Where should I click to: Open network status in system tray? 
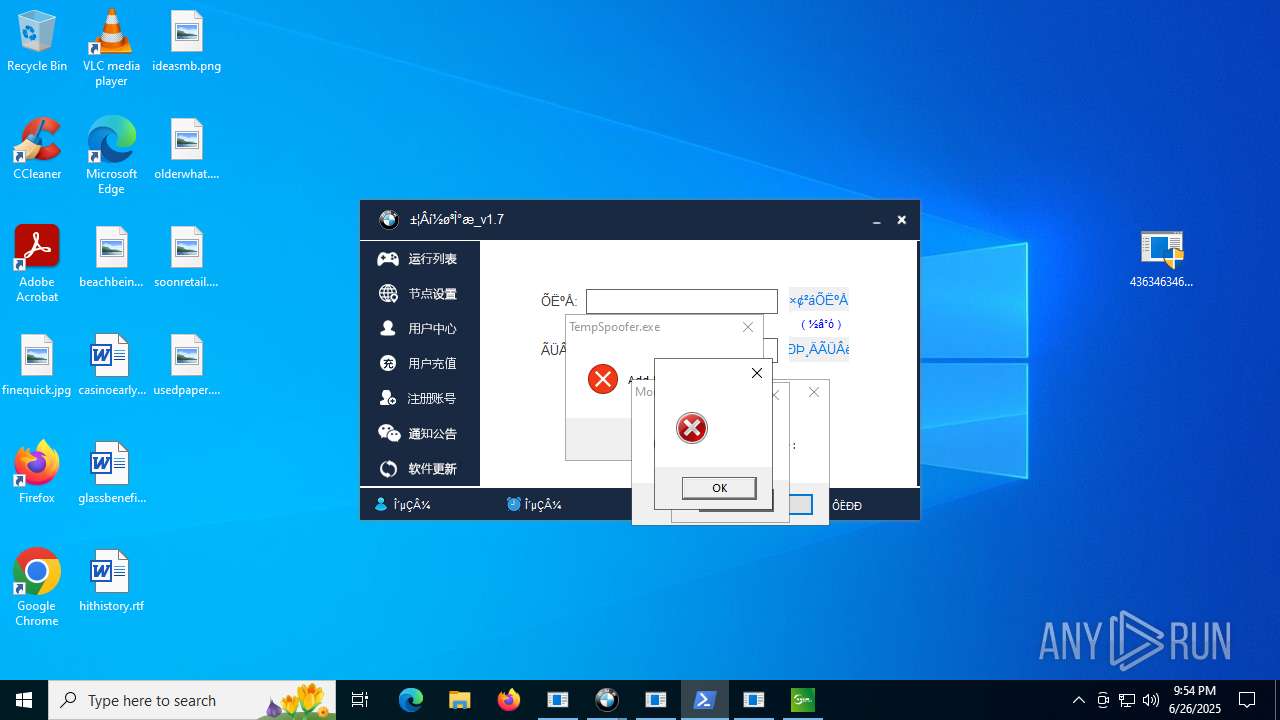tap(1127, 700)
